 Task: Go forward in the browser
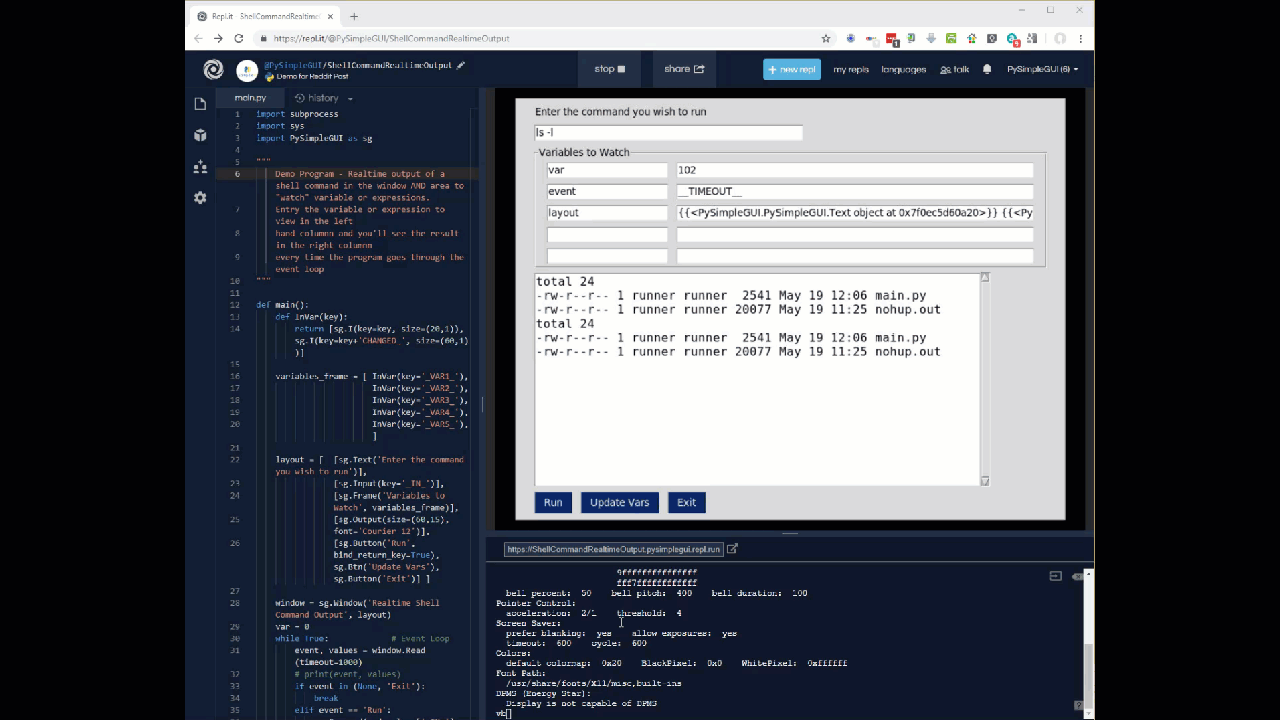tap(218, 38)
